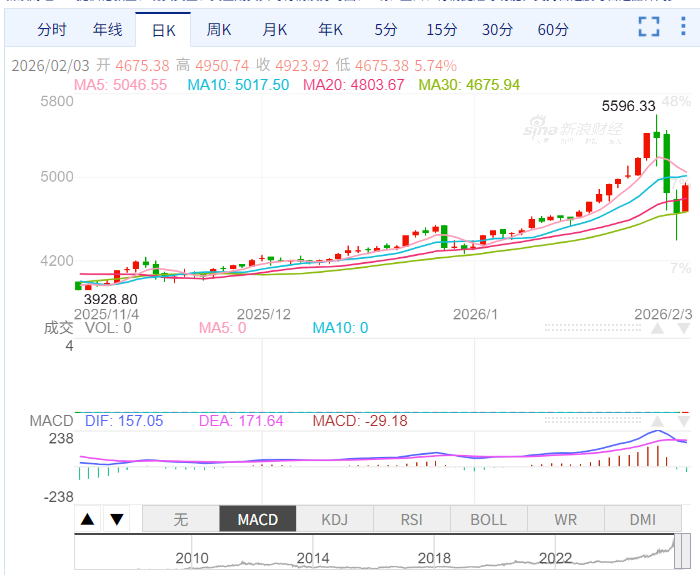Image resolution: width=700 pixels, height=575 pixels.
Task: Click the MA20: 4803.67 label
Action: click(354, 85)
